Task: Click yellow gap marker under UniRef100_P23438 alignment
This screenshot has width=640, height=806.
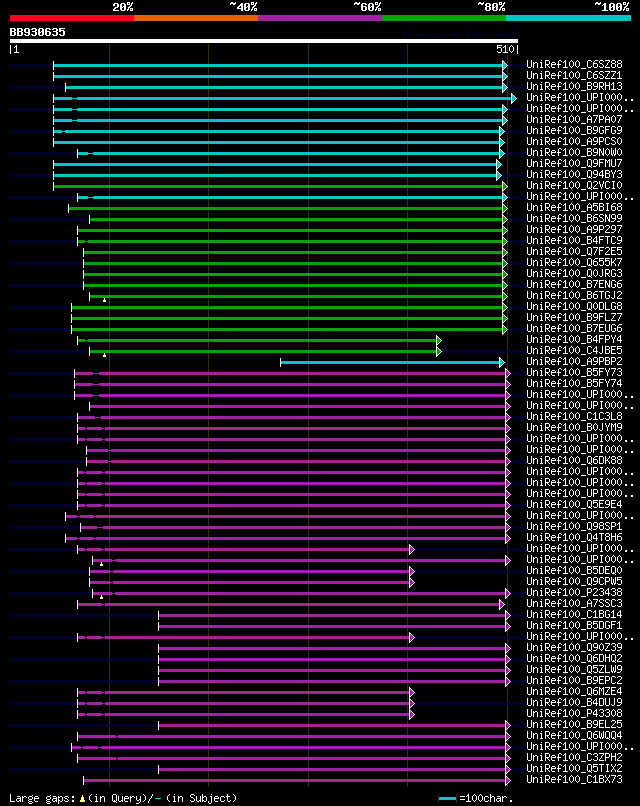Action: (101, 597)
